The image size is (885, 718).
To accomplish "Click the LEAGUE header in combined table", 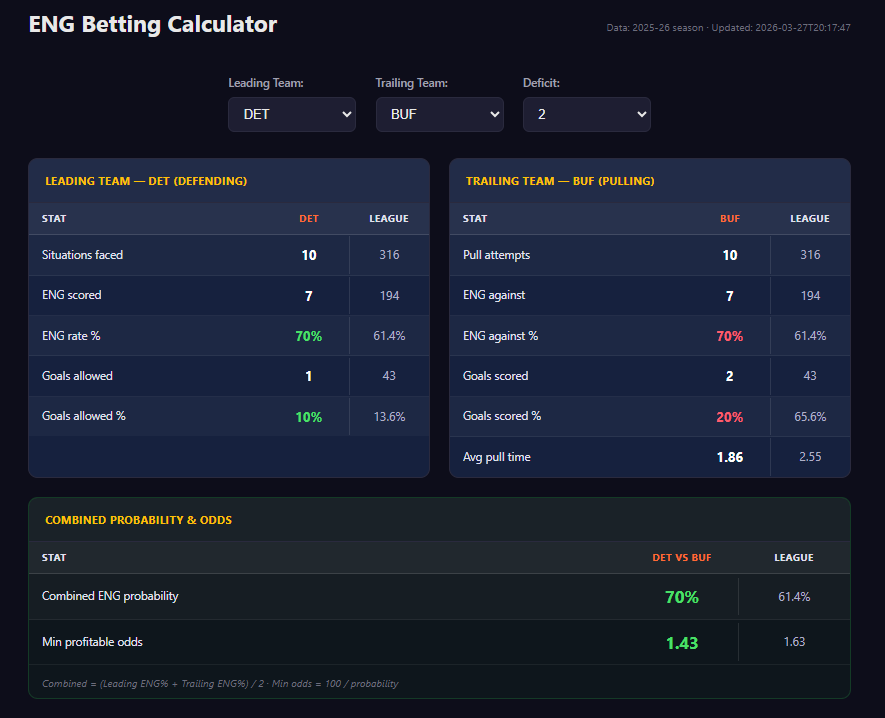I will point(794,558).
